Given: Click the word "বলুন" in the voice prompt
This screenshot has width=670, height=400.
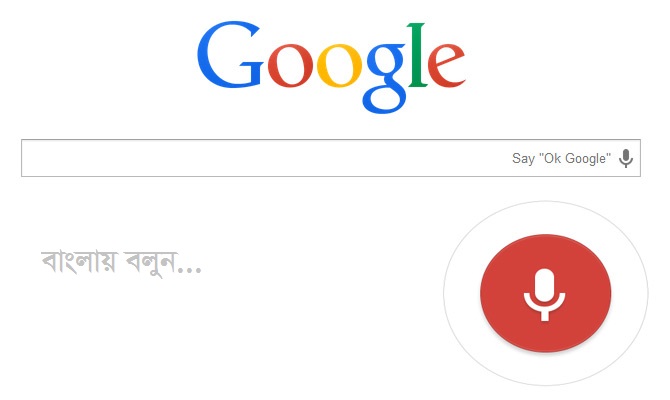Looking at the screenshot, I should click(150, 263).
